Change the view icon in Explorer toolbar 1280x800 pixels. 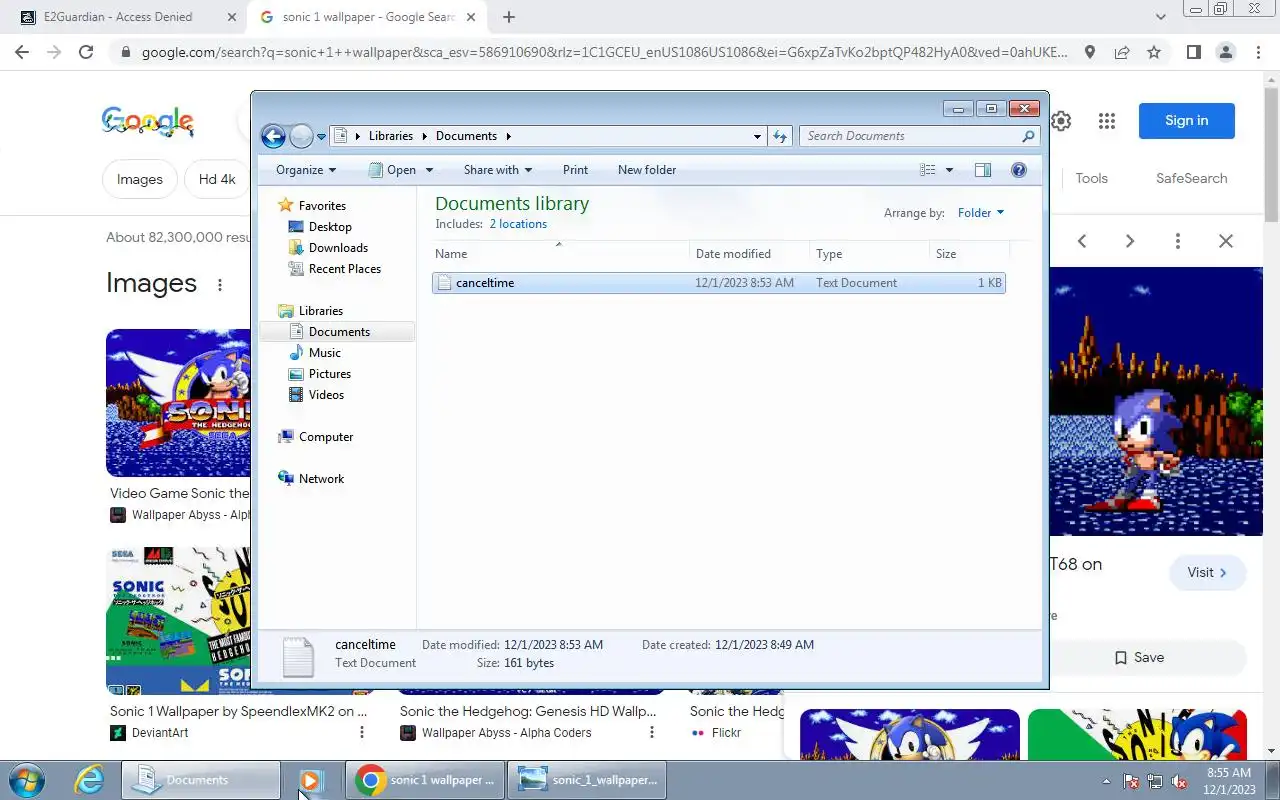927,170
